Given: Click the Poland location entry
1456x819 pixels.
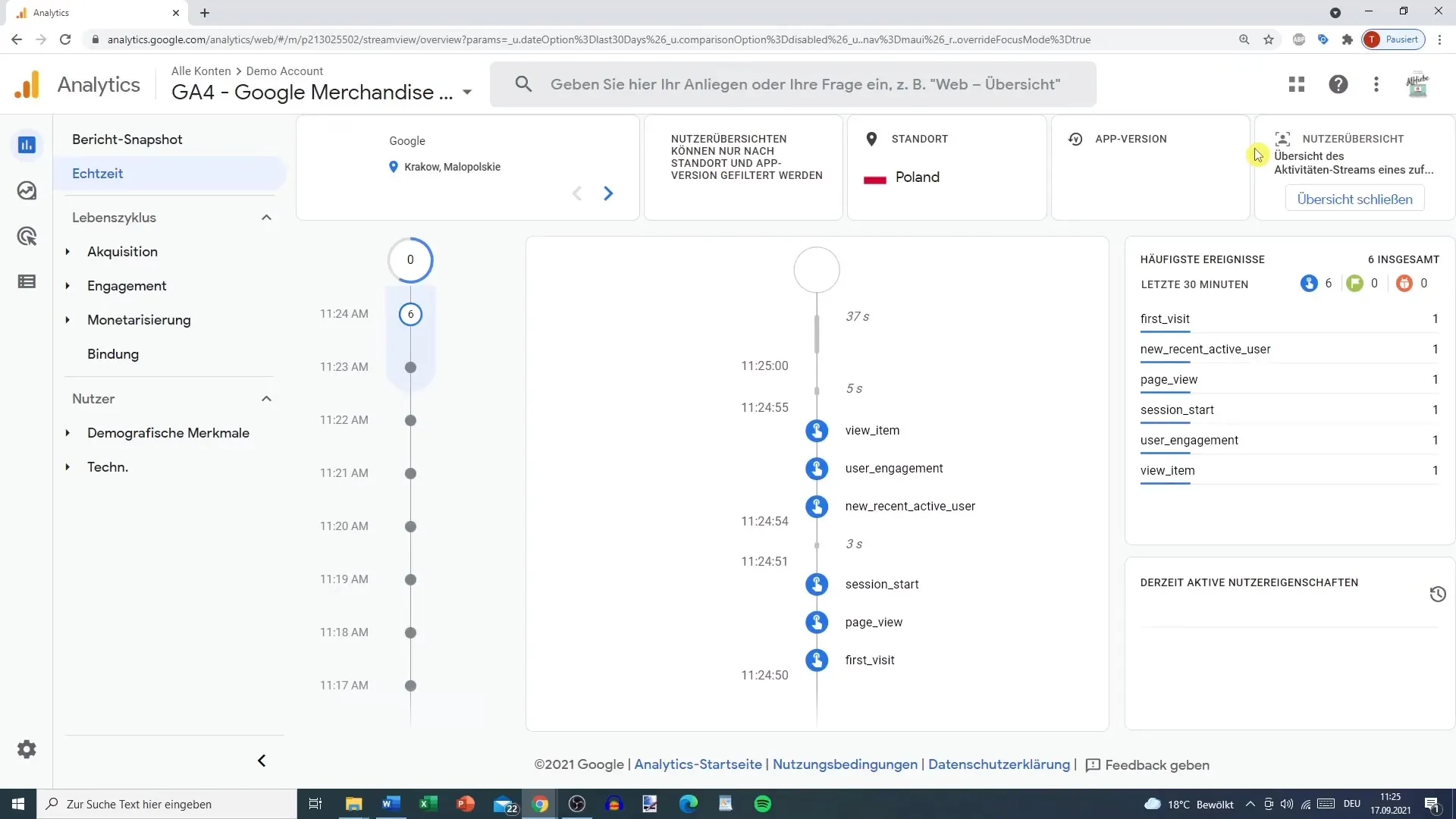Looking at the screenshot, I should tap(902, 177).
